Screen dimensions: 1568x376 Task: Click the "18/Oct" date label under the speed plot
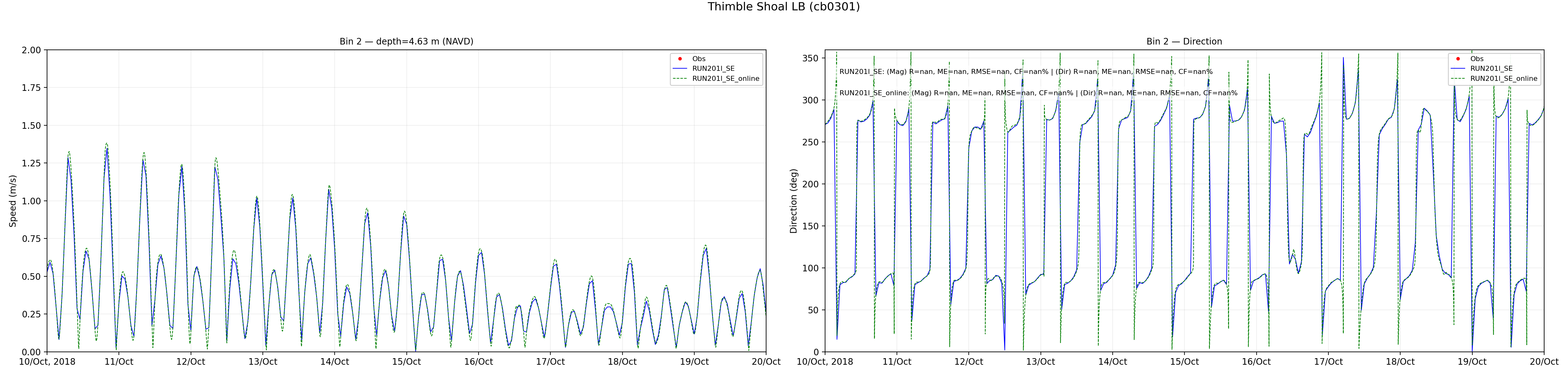click(622, 362)
